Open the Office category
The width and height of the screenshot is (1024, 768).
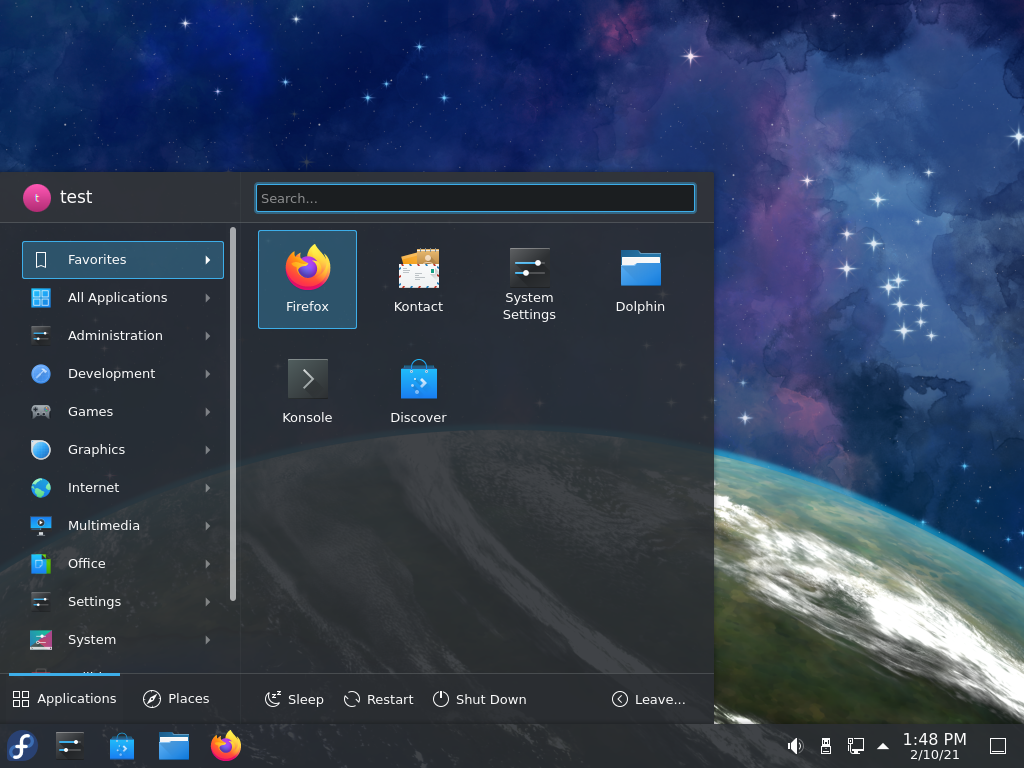tap(123, 564)
